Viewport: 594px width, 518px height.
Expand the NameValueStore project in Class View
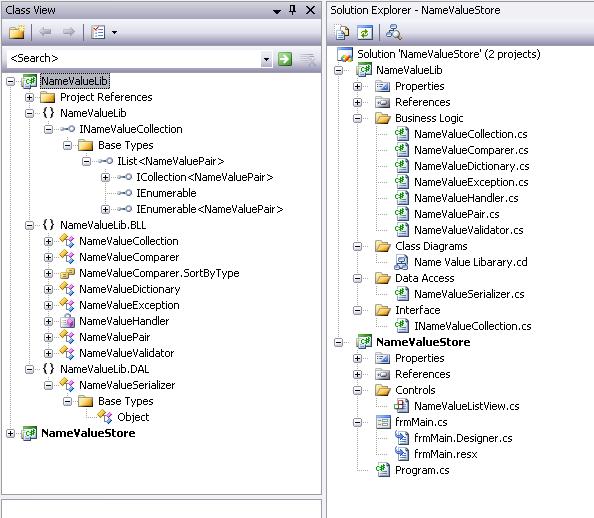pos(11,433)
